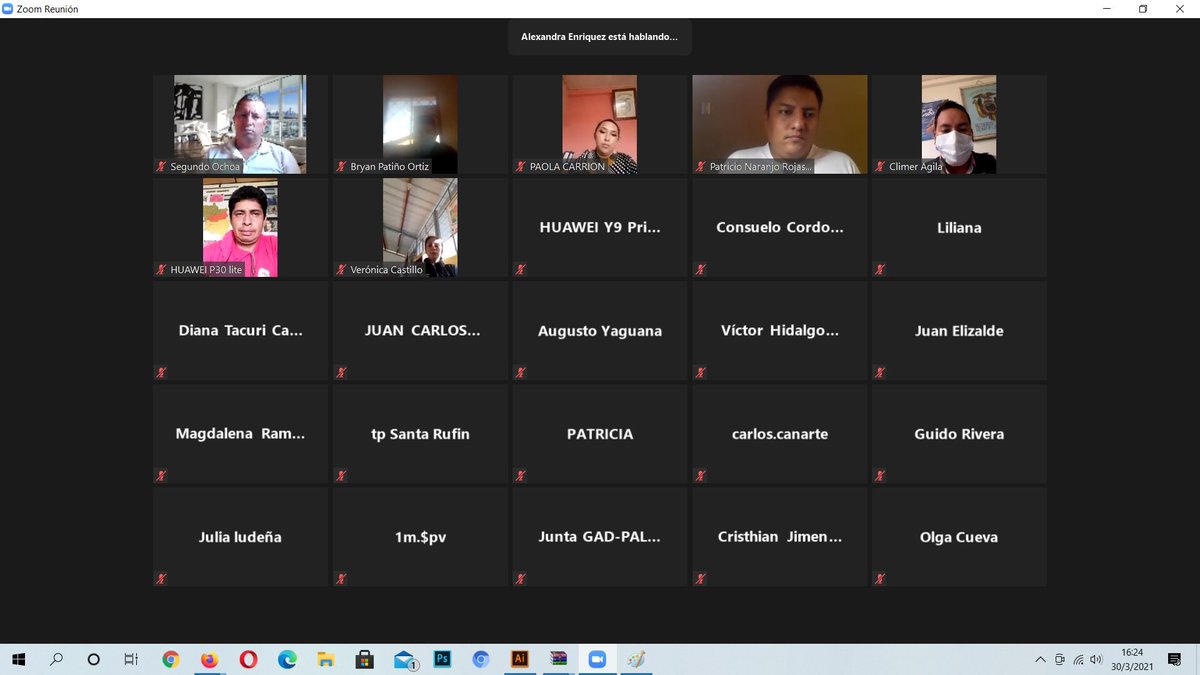The height and width of the screenshot is (675, 1200).
Task: Click the 'Consuelo Cordo...' participant name
Action: click(x=780, y=227)
